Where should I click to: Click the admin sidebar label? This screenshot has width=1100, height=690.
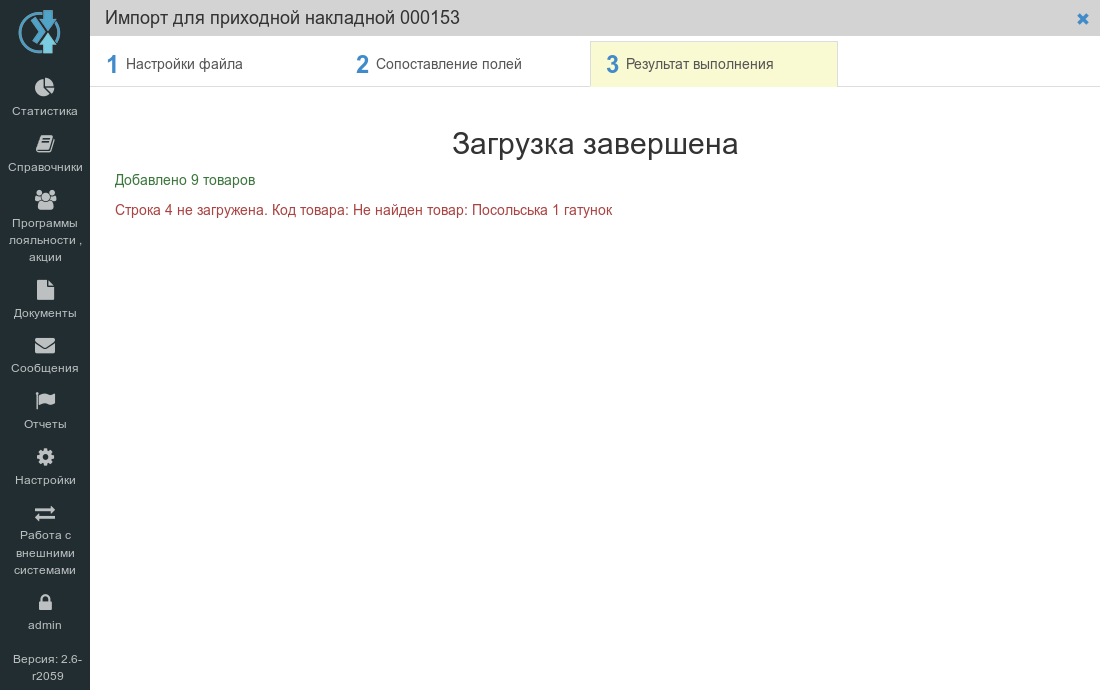pos(45,625)
